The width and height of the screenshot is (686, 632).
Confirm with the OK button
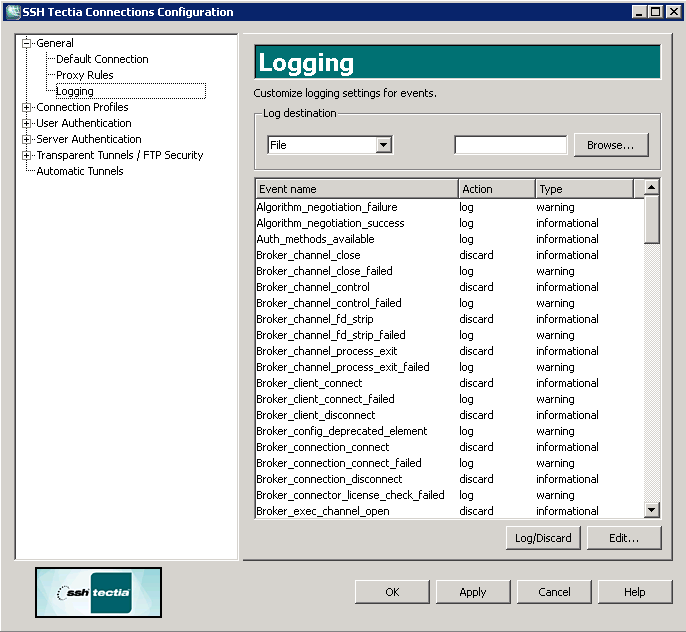392,592
